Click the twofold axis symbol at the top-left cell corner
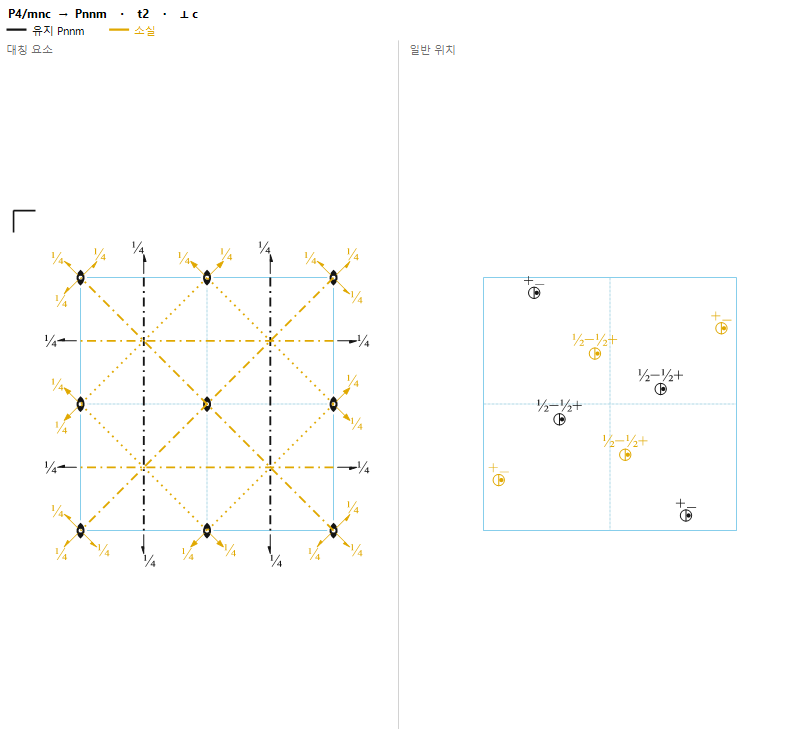 (x=80, y=278)
